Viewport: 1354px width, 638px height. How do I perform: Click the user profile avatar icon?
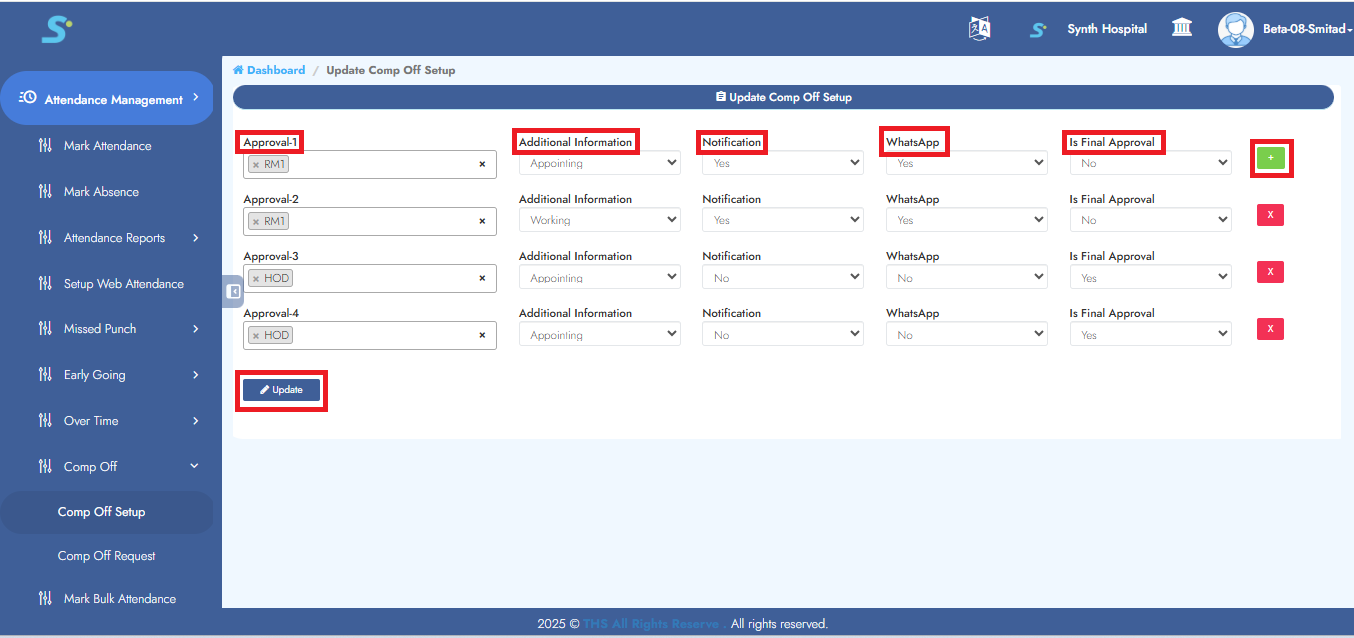tap(1235, 29)
